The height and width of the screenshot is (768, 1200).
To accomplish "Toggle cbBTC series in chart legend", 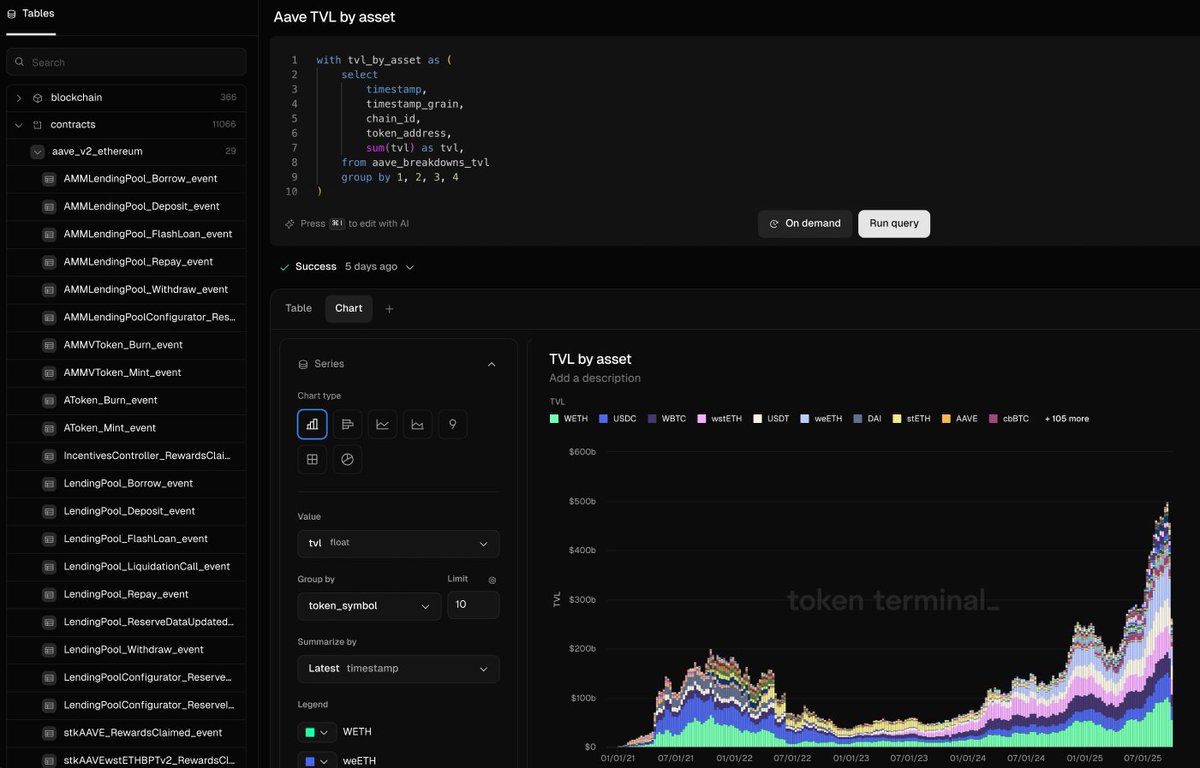I will pyautogui.click(x=1009, y=419).
